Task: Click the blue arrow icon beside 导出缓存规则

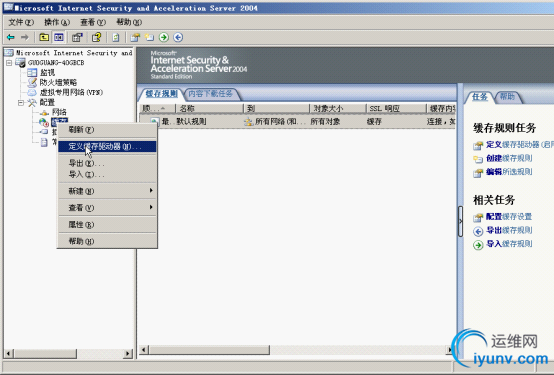Action: point(478,231)
